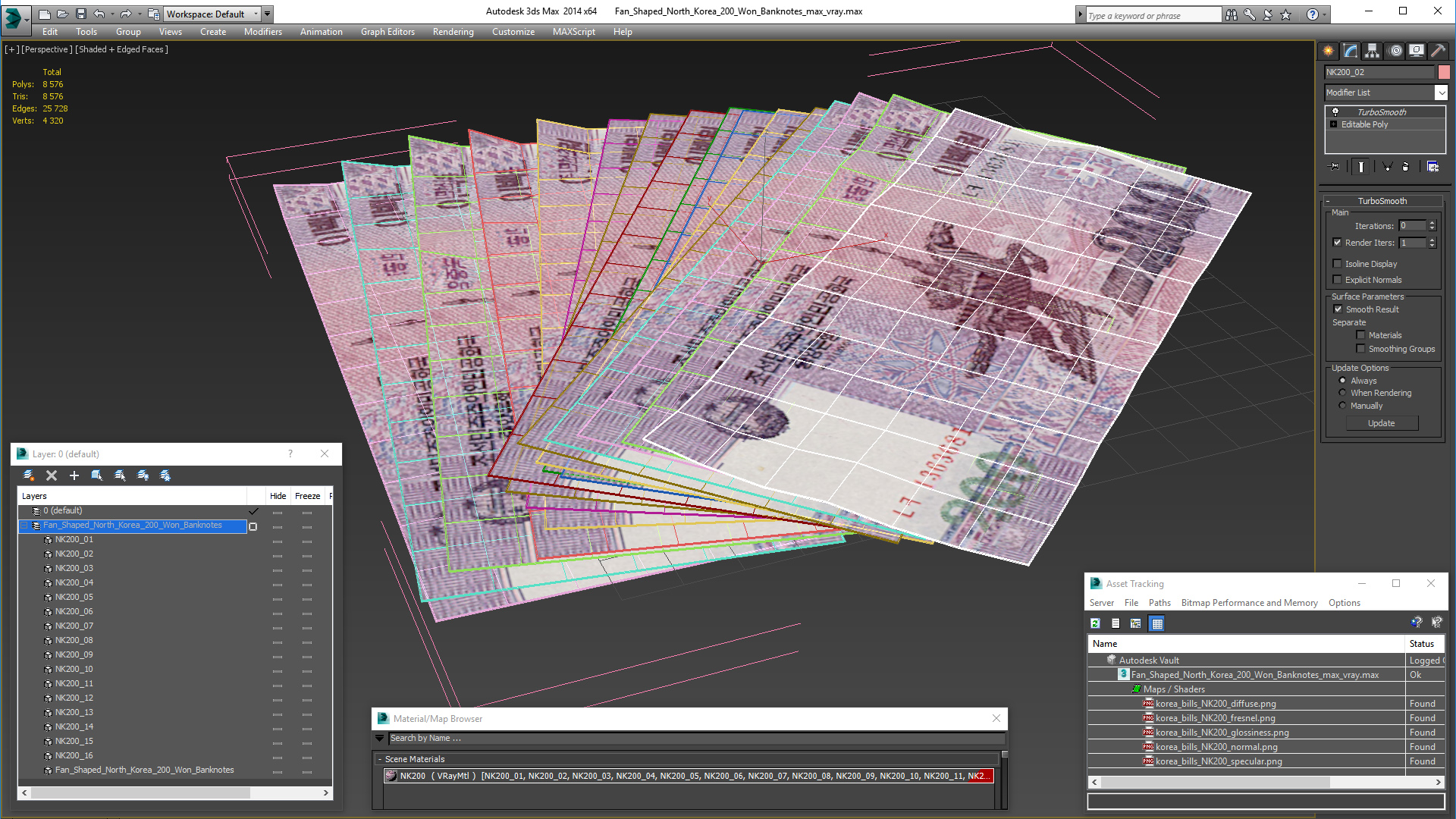
Task: Select the Manually update radio button
Action: [1342, 406]
